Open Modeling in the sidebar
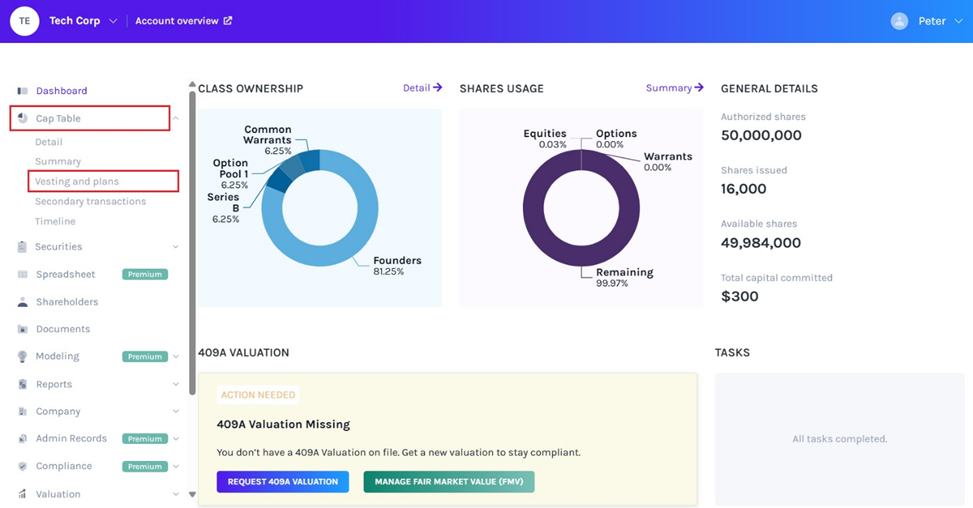973x508 pixels. point(57,356)
